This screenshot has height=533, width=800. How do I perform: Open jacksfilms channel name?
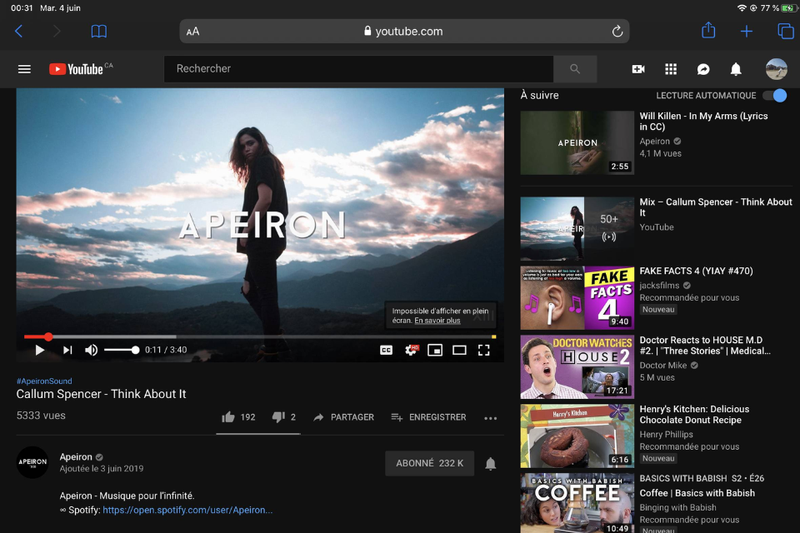click(659, 286)
